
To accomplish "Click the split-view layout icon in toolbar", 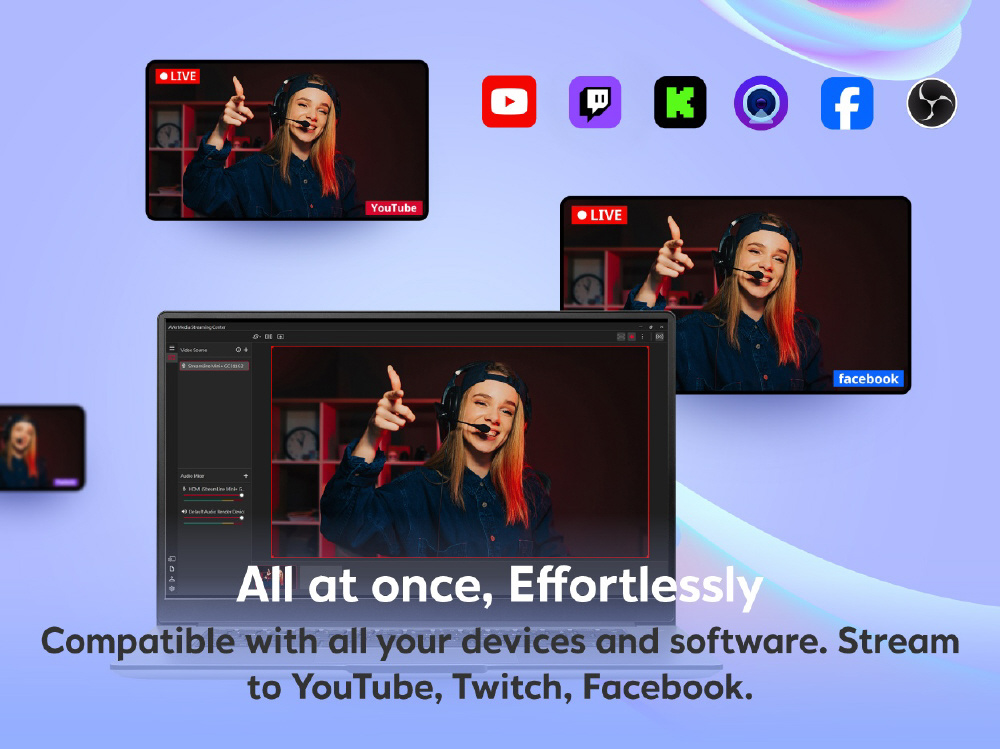I will pyautogui.click(x=269, y=337).
